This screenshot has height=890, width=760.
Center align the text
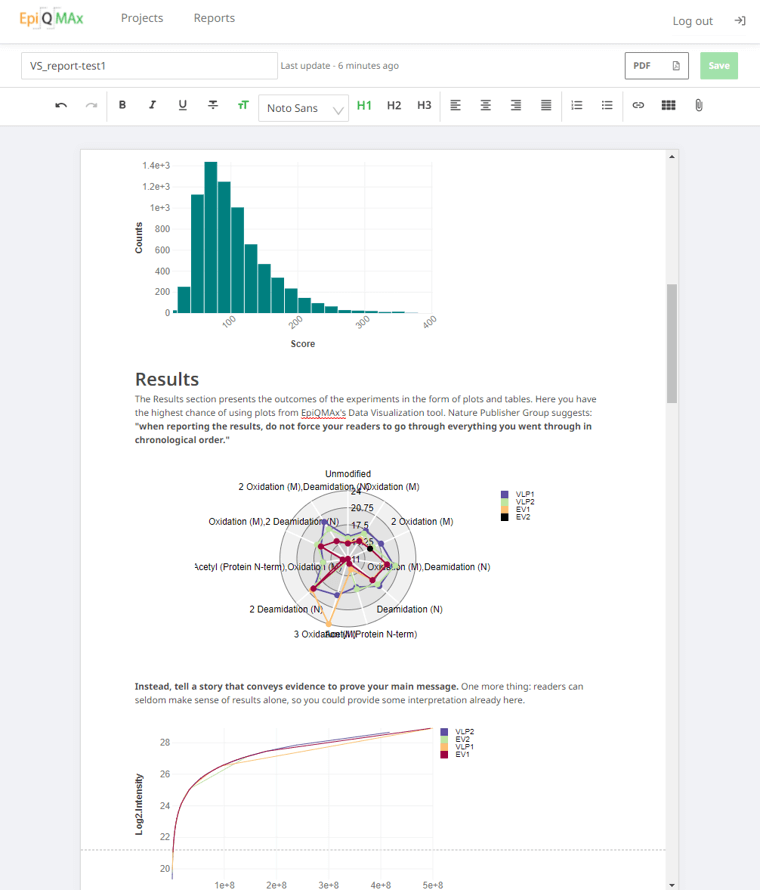[x=485, y=105]
